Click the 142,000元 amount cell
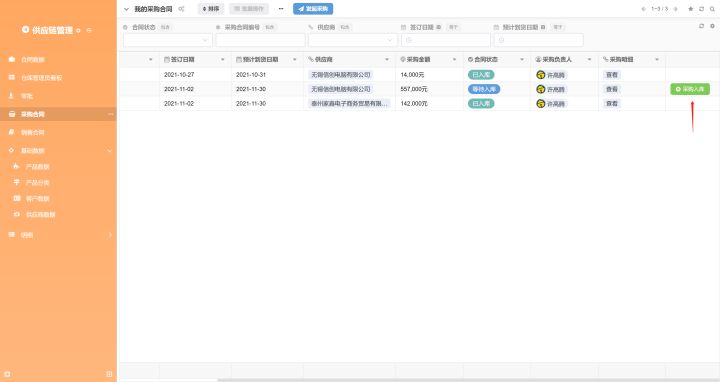720x382 pixels. pos(429,104)
